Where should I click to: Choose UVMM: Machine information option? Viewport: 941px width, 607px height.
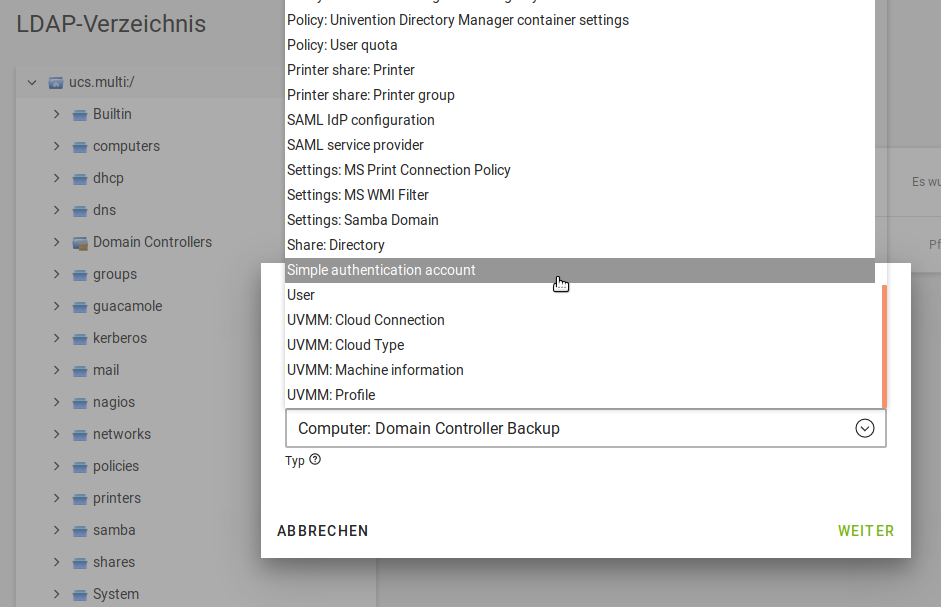[580, 370]
